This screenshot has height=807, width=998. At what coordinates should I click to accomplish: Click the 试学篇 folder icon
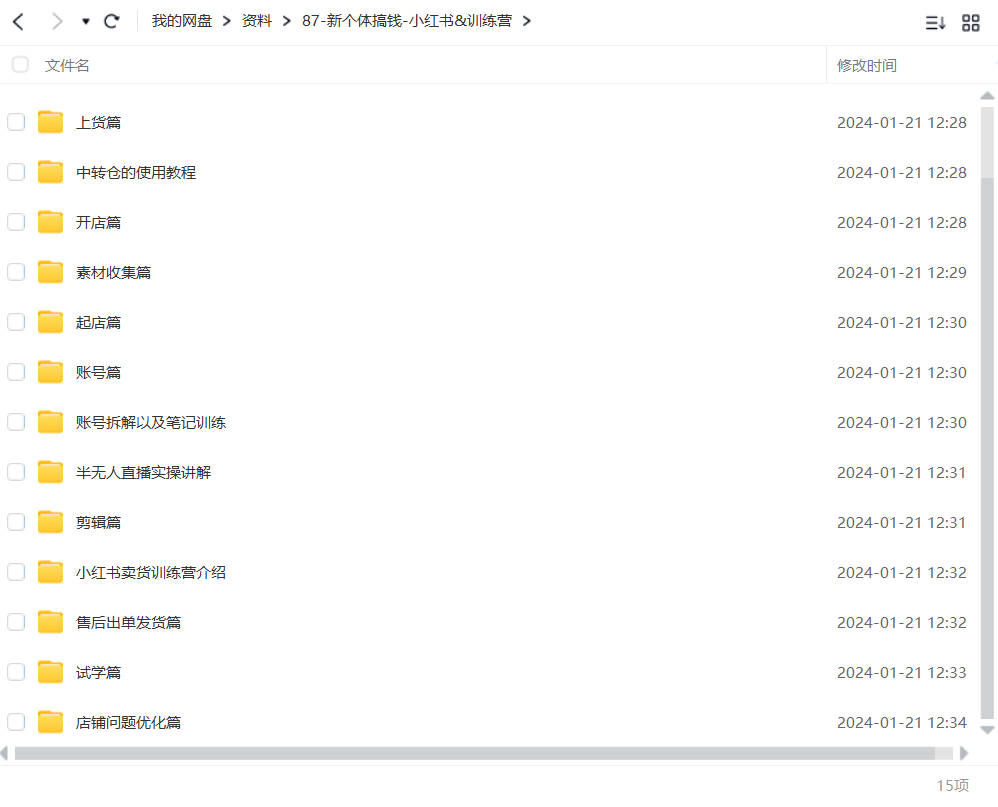tap(50, 672)
